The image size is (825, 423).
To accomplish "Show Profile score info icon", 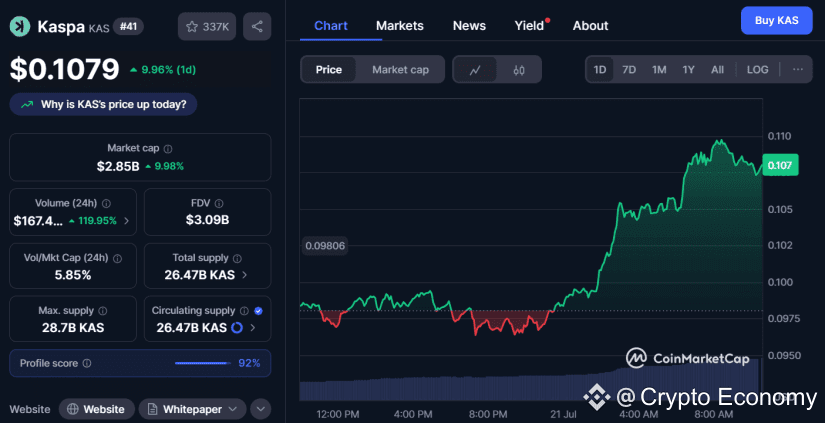I will pyautogui.click(x=87, y=363).
